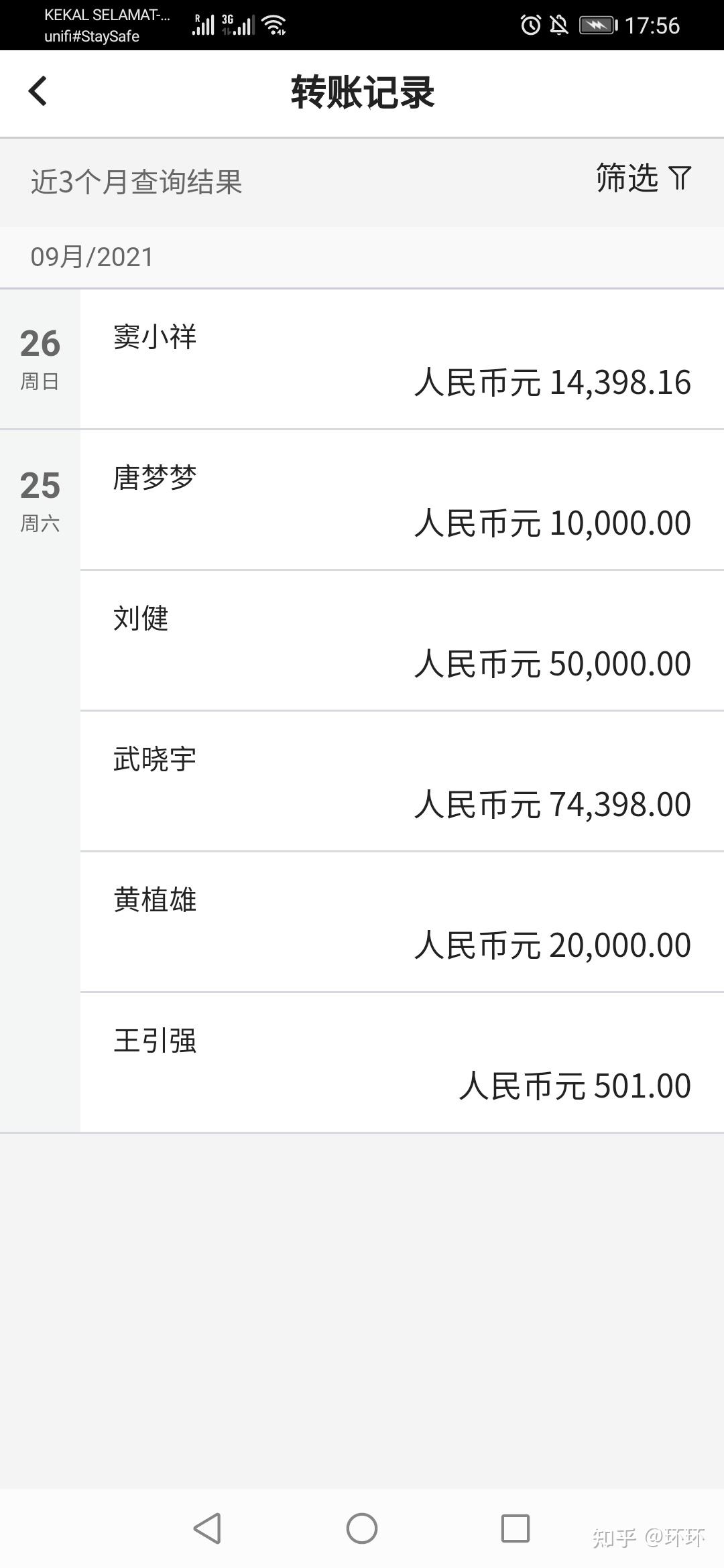Tap the 09月/2021 month header
Image resolution: width=724 pixels, height=1568 pixels.
93,257
